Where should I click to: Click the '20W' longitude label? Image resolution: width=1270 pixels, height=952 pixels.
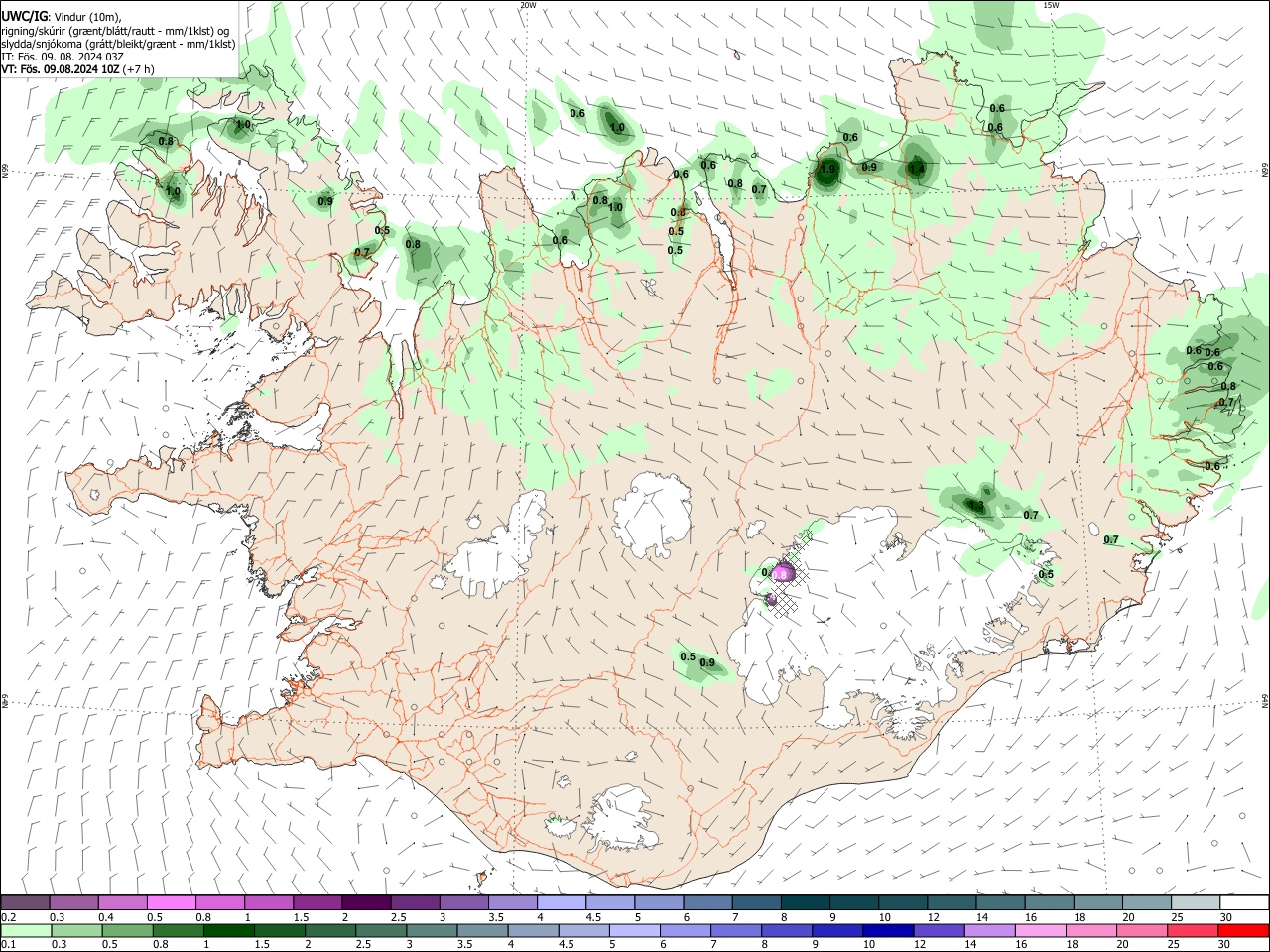click(528, 5)
